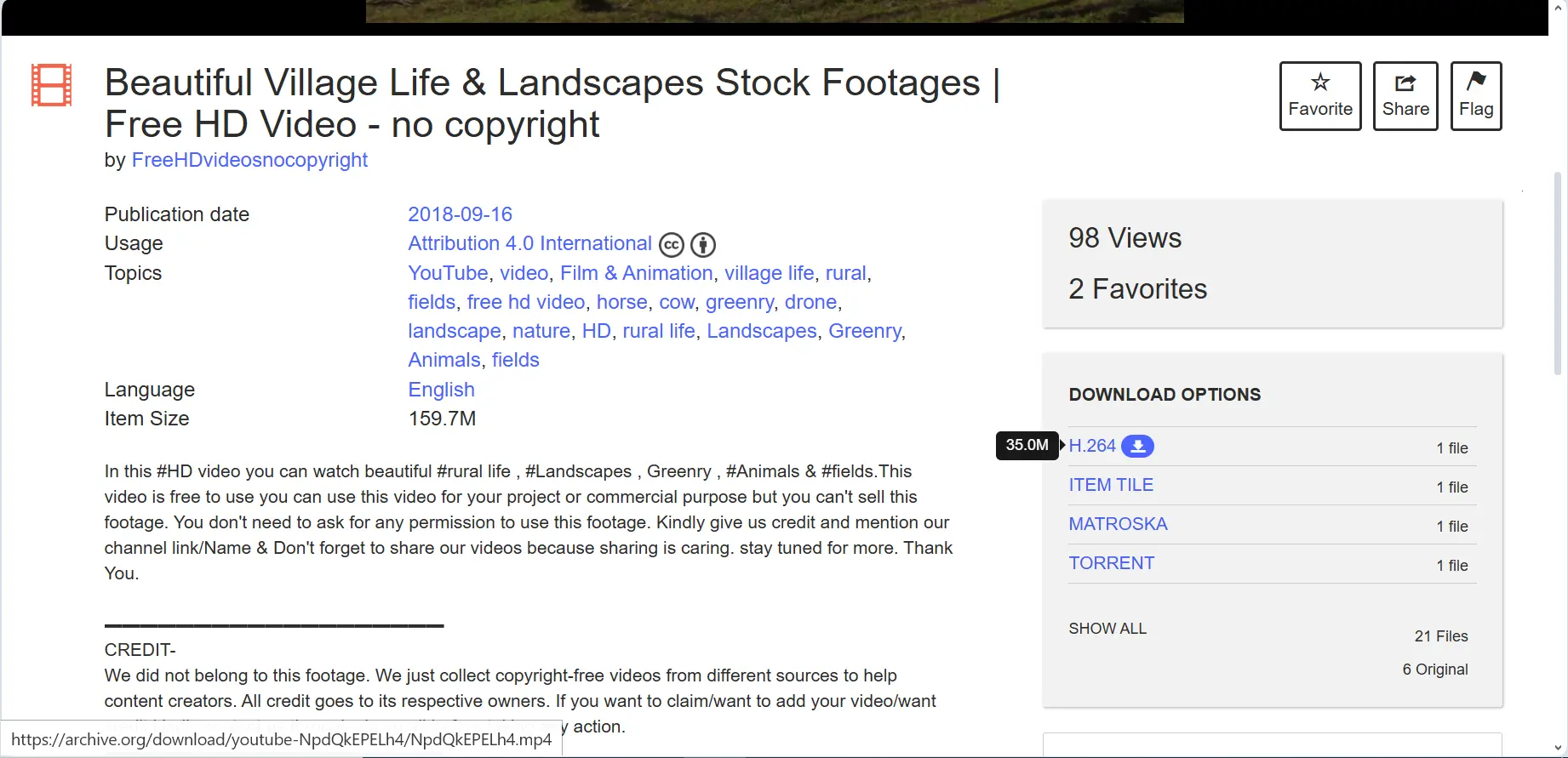
Task: Open the 2018-09-16 publication date link
Action: pyautogui.click(x=460, y=214)
